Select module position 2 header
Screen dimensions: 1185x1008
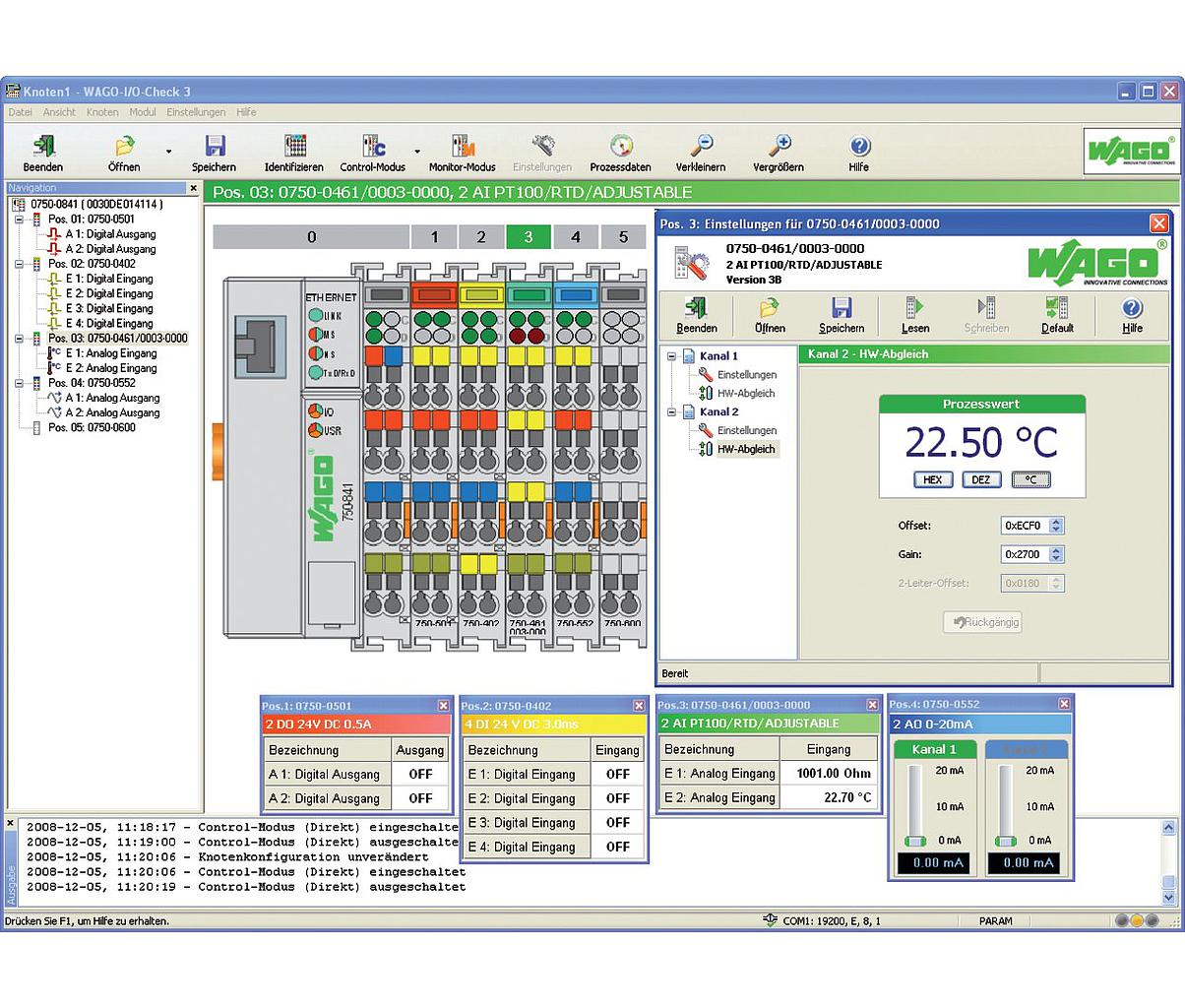click(x=481, y=237)
